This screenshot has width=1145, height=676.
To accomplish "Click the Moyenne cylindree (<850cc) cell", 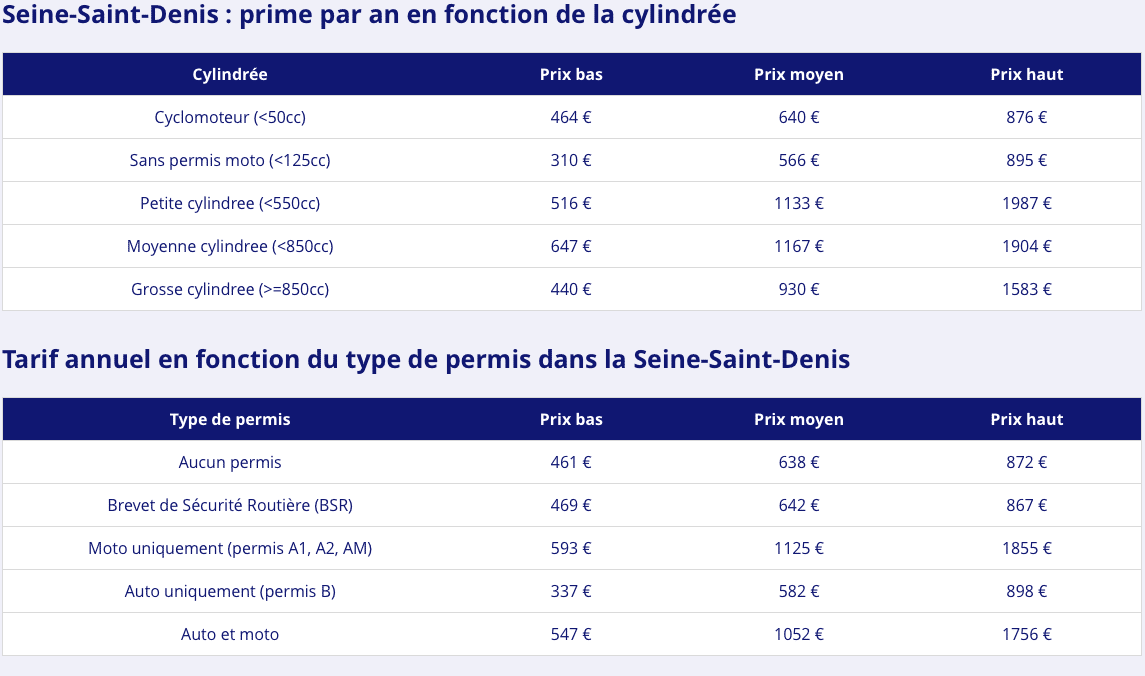I will click(x=229, y=247).
